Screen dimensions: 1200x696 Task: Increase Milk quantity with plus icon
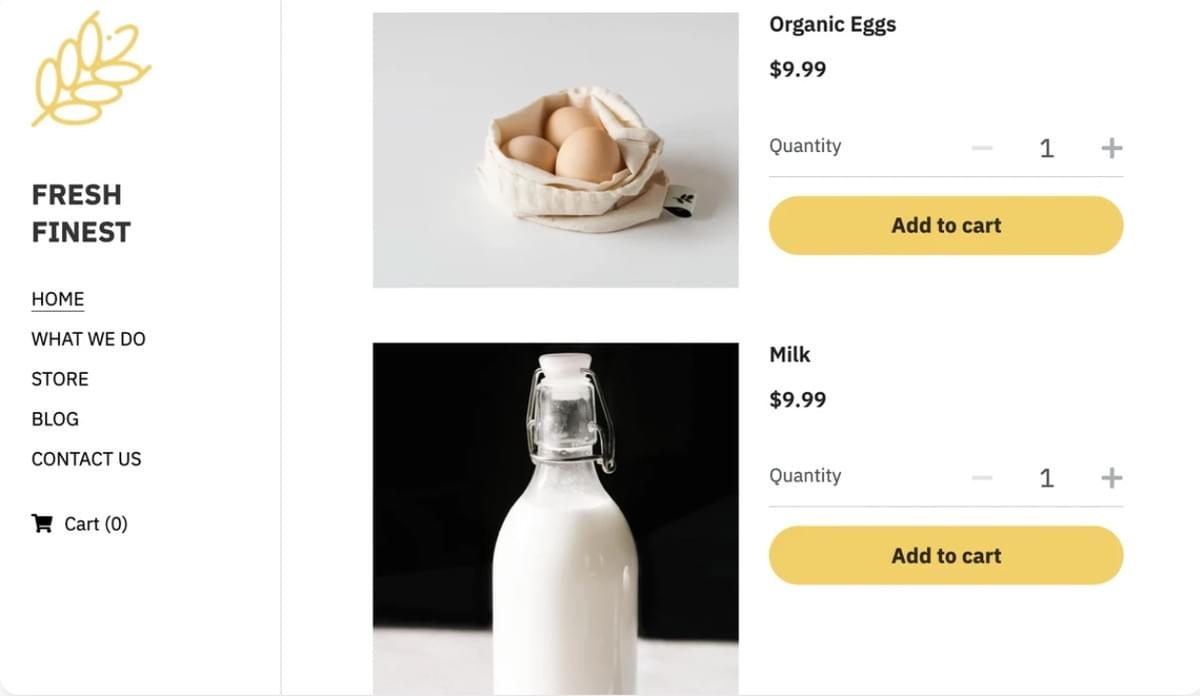point(1111,478)
